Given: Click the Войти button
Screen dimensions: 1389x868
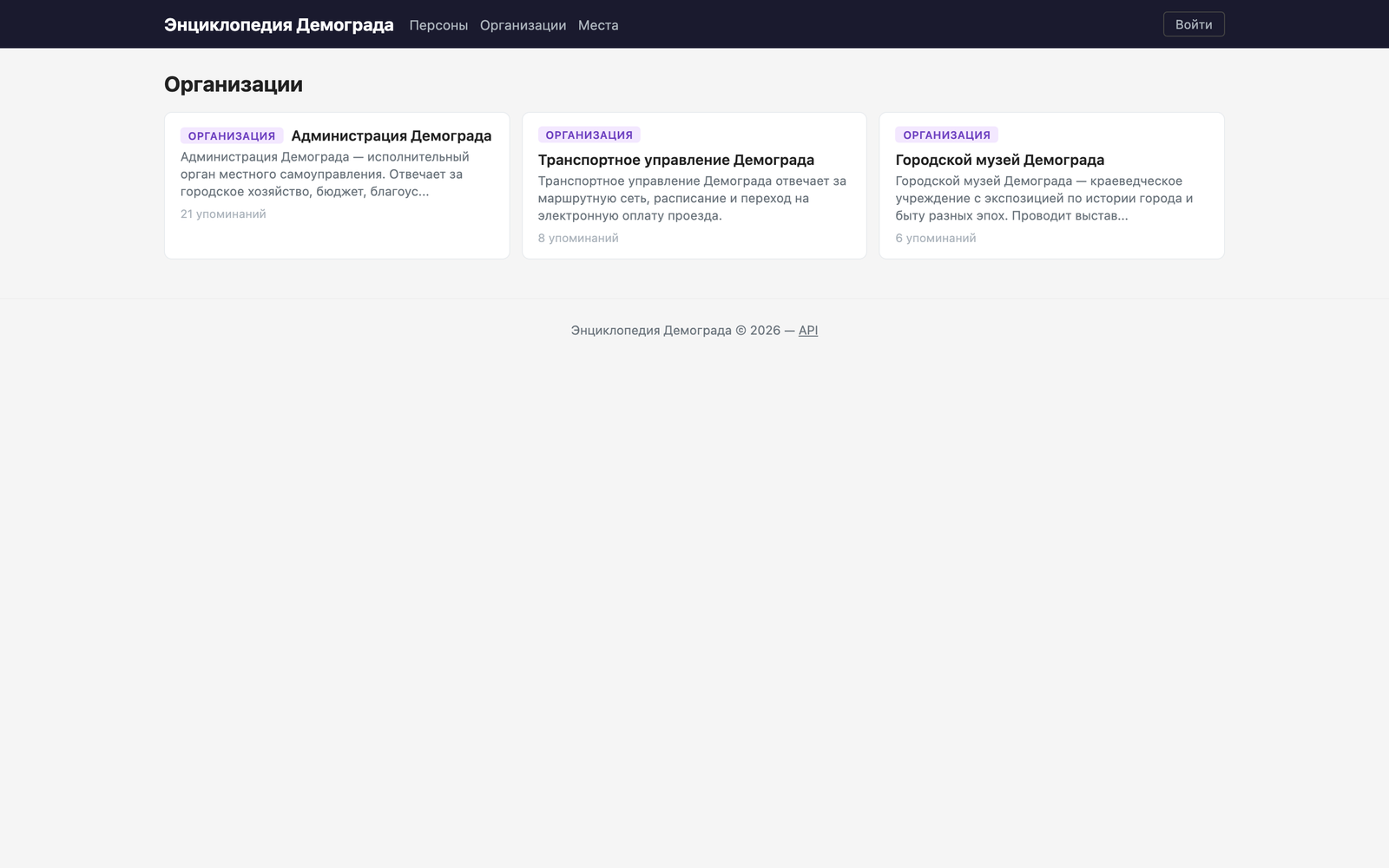Looking at the screenshot, I should (1194, 24).
